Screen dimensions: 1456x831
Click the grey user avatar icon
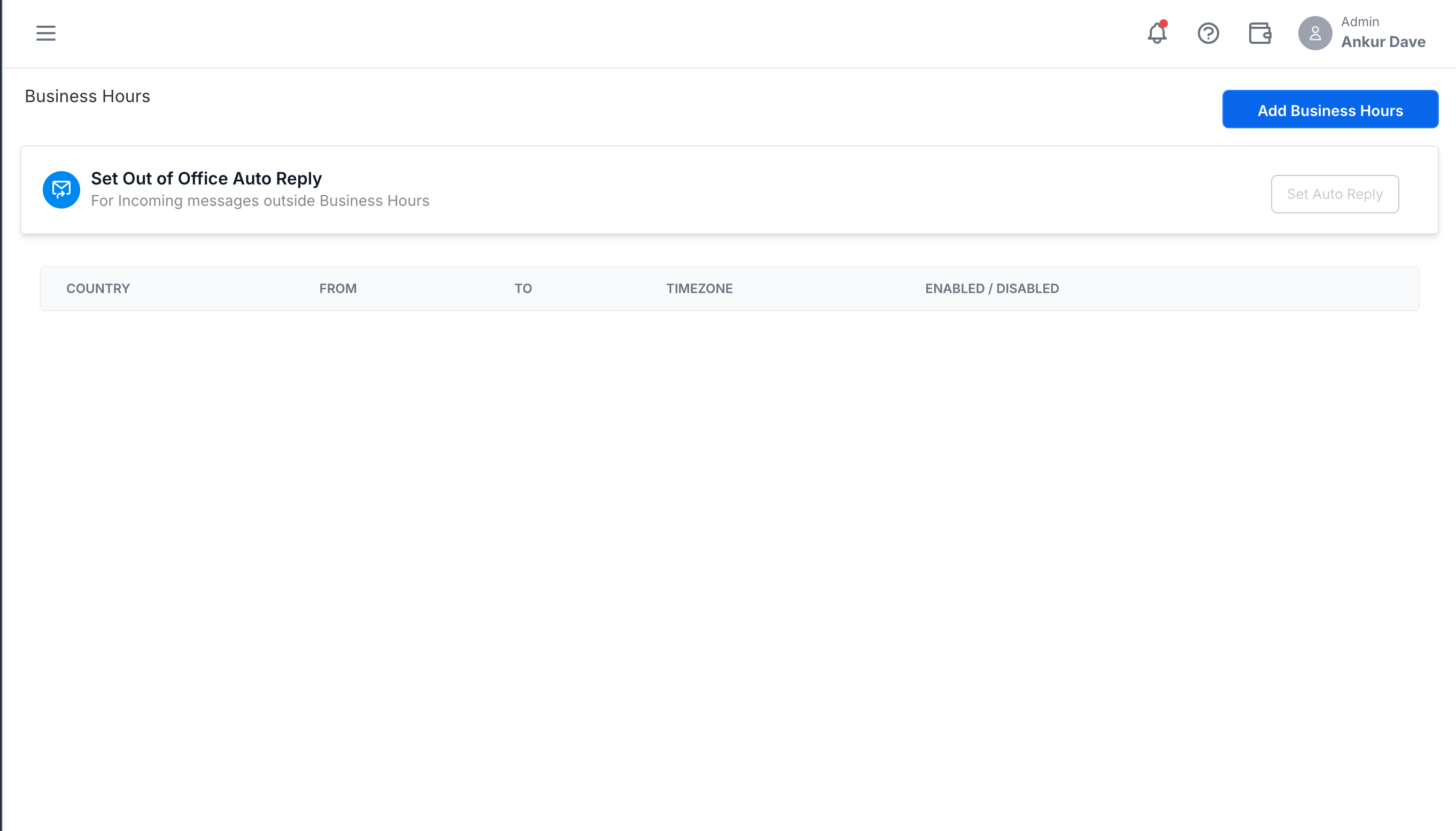(1314, 33)
